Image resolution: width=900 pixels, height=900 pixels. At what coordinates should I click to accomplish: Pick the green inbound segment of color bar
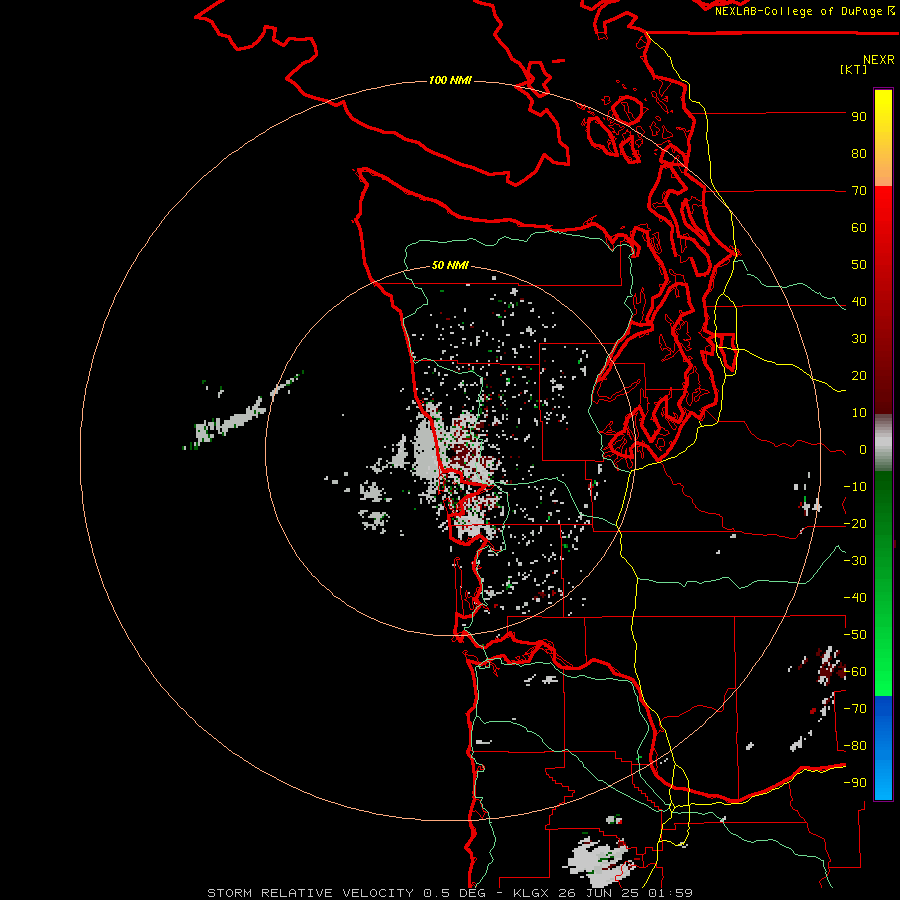[x=883, y=583]
